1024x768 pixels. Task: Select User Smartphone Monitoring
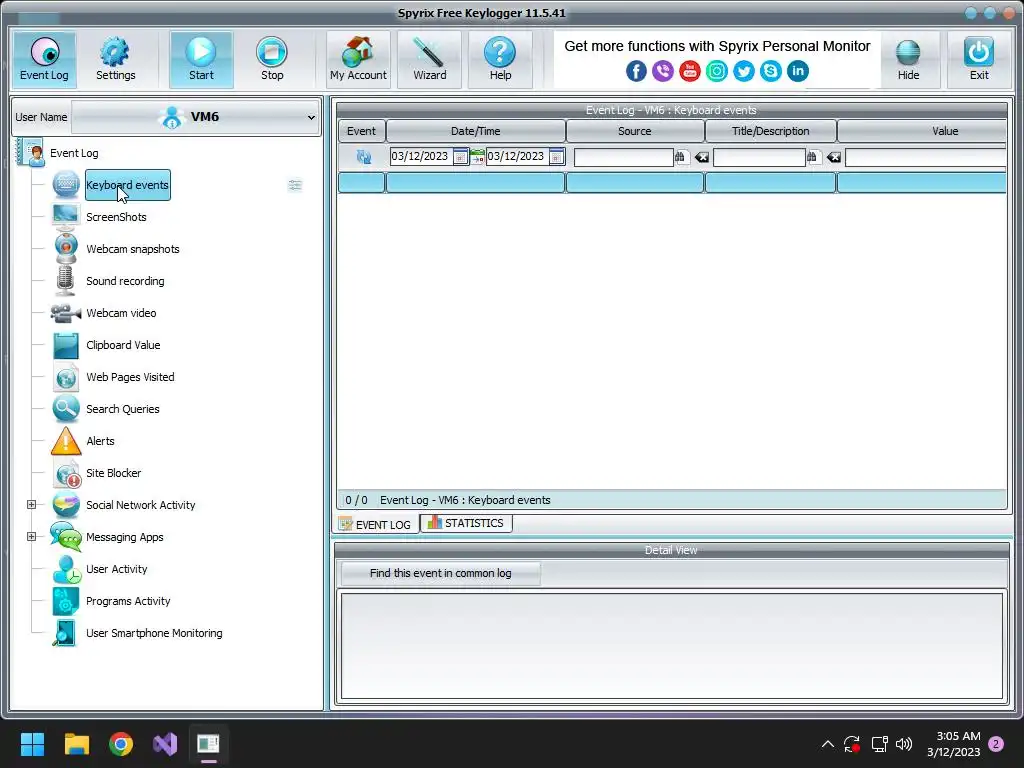click(154, 633)
